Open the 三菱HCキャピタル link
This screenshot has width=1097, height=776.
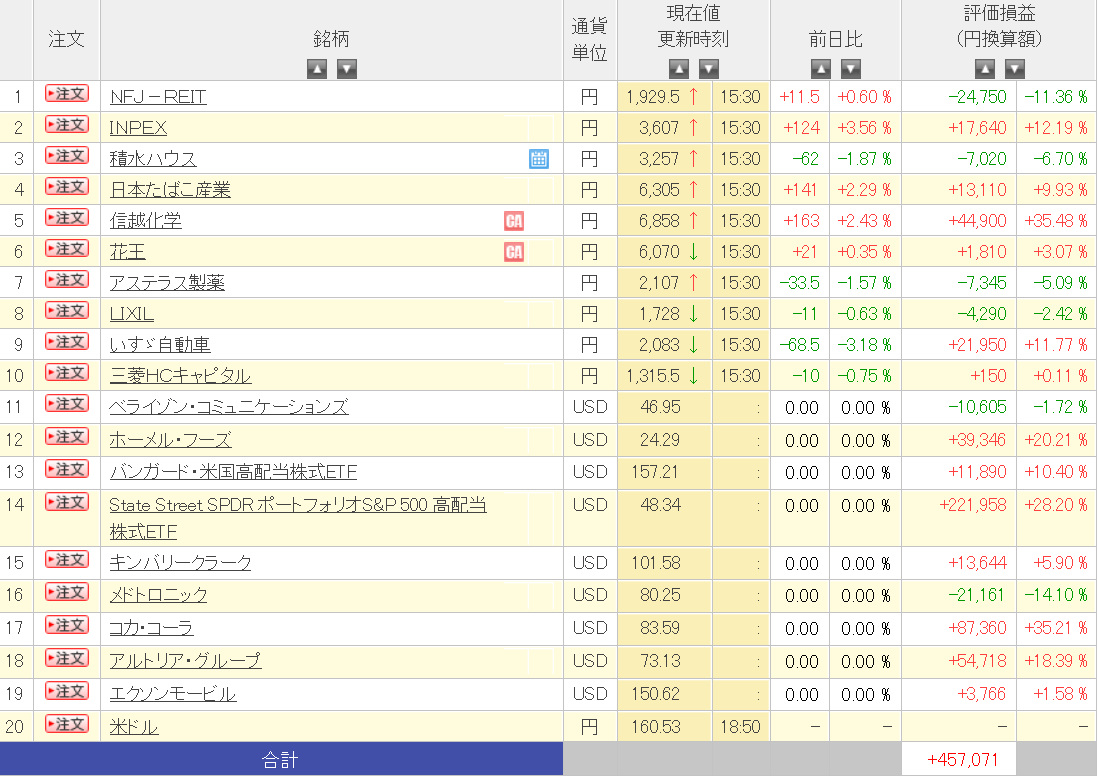(181, 376)
